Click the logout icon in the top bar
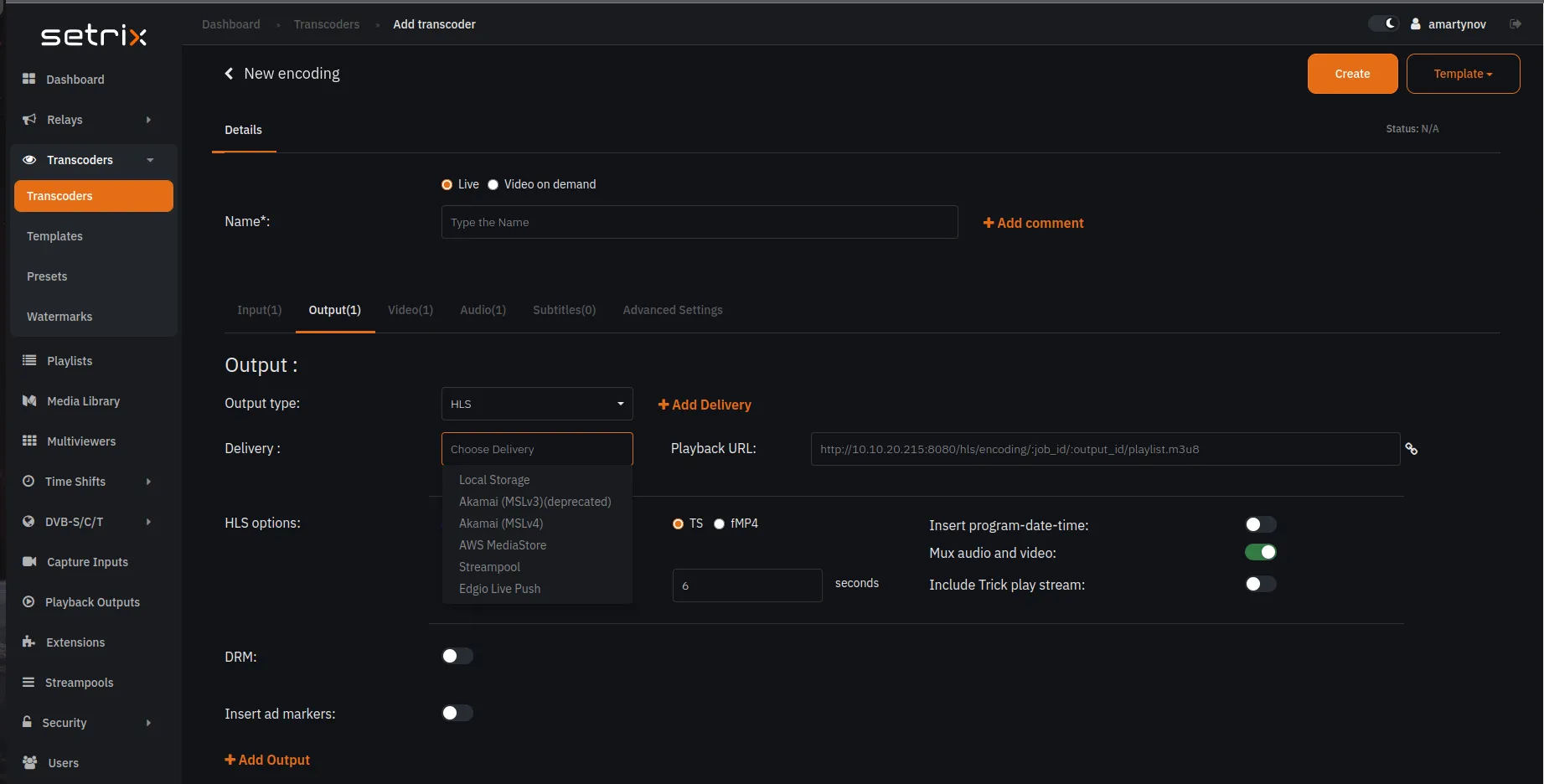The width and height of the screenshot is (1544, 784). point(1516,24)
